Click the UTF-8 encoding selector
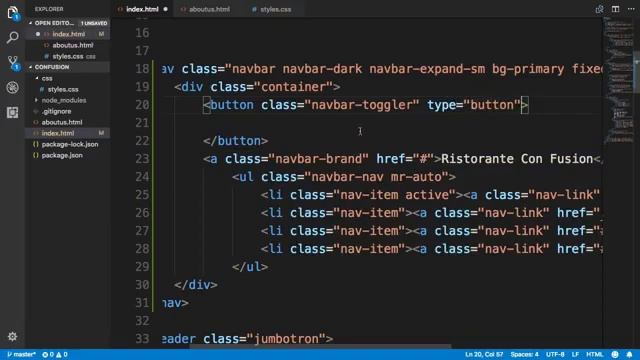 coord(555,354)
